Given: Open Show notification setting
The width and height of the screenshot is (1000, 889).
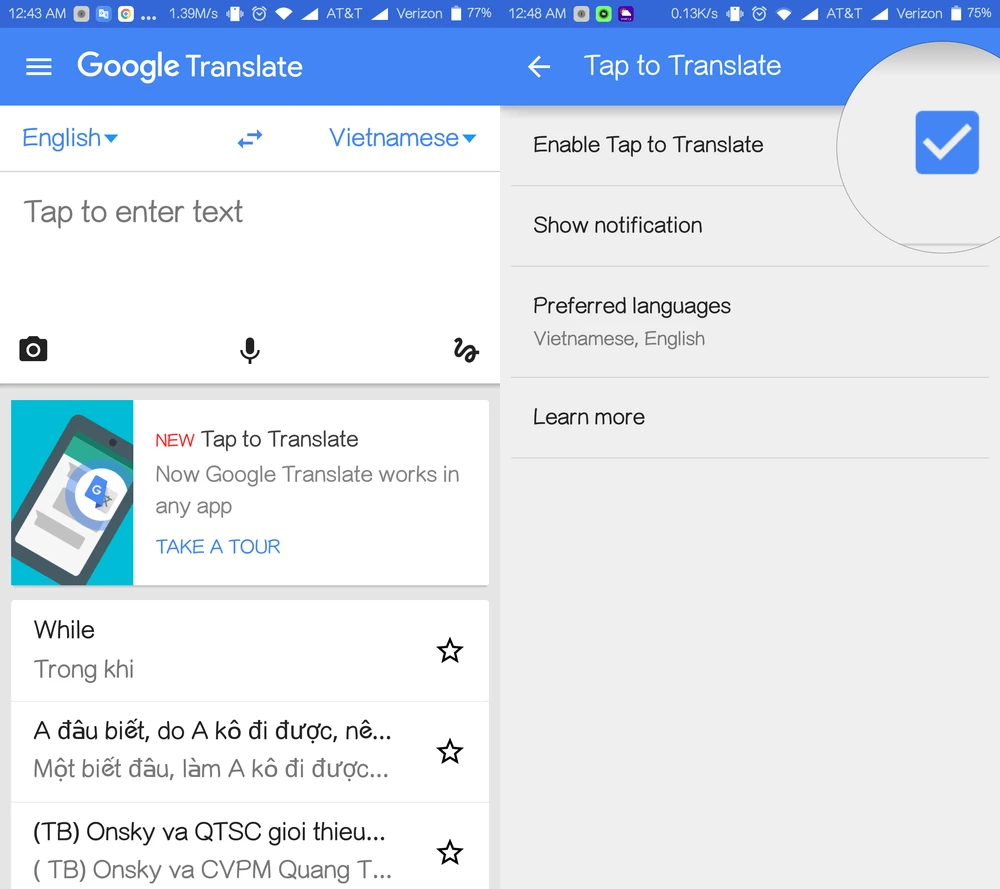Looking at the screenshot, I should [749, 226].
